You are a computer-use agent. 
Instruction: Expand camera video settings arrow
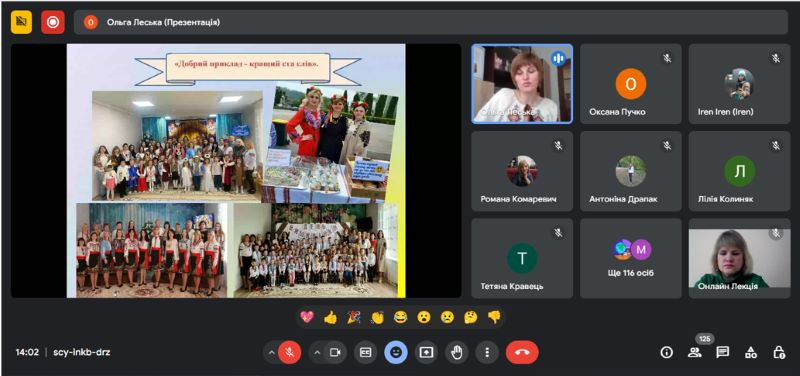(x=317, y=352)
